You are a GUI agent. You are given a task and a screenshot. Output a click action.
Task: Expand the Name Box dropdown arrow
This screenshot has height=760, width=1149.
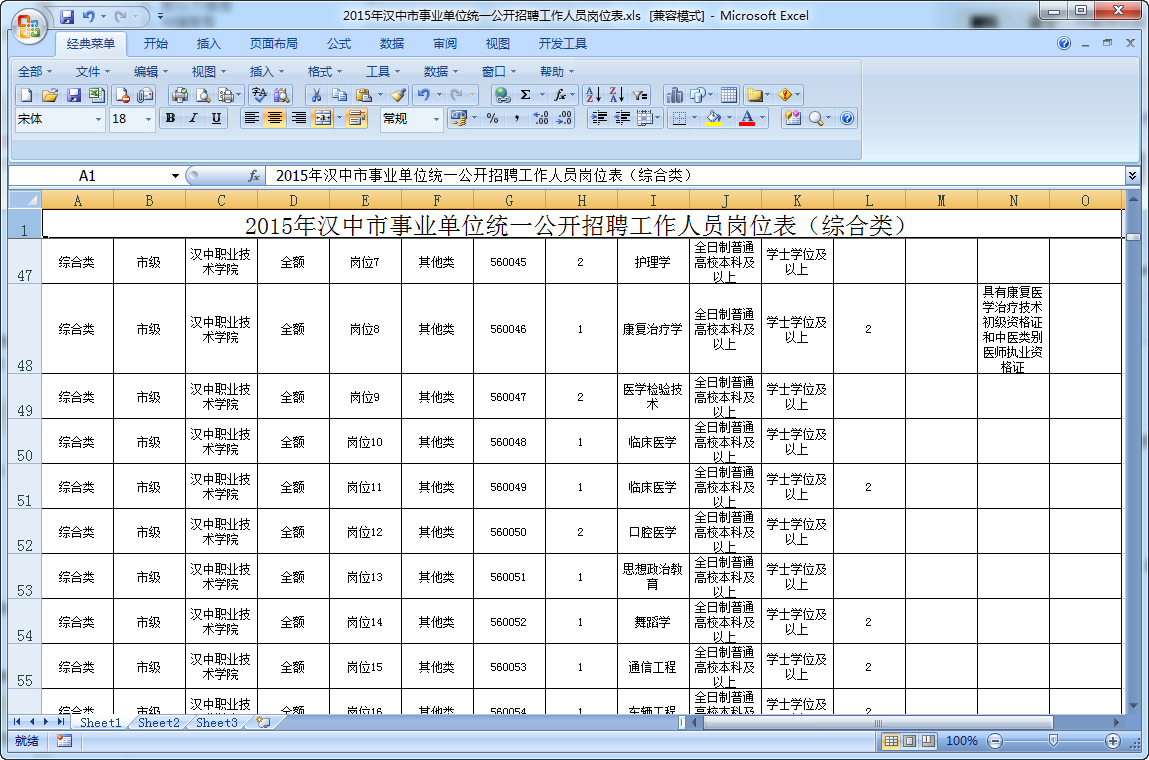click(175, 176)
